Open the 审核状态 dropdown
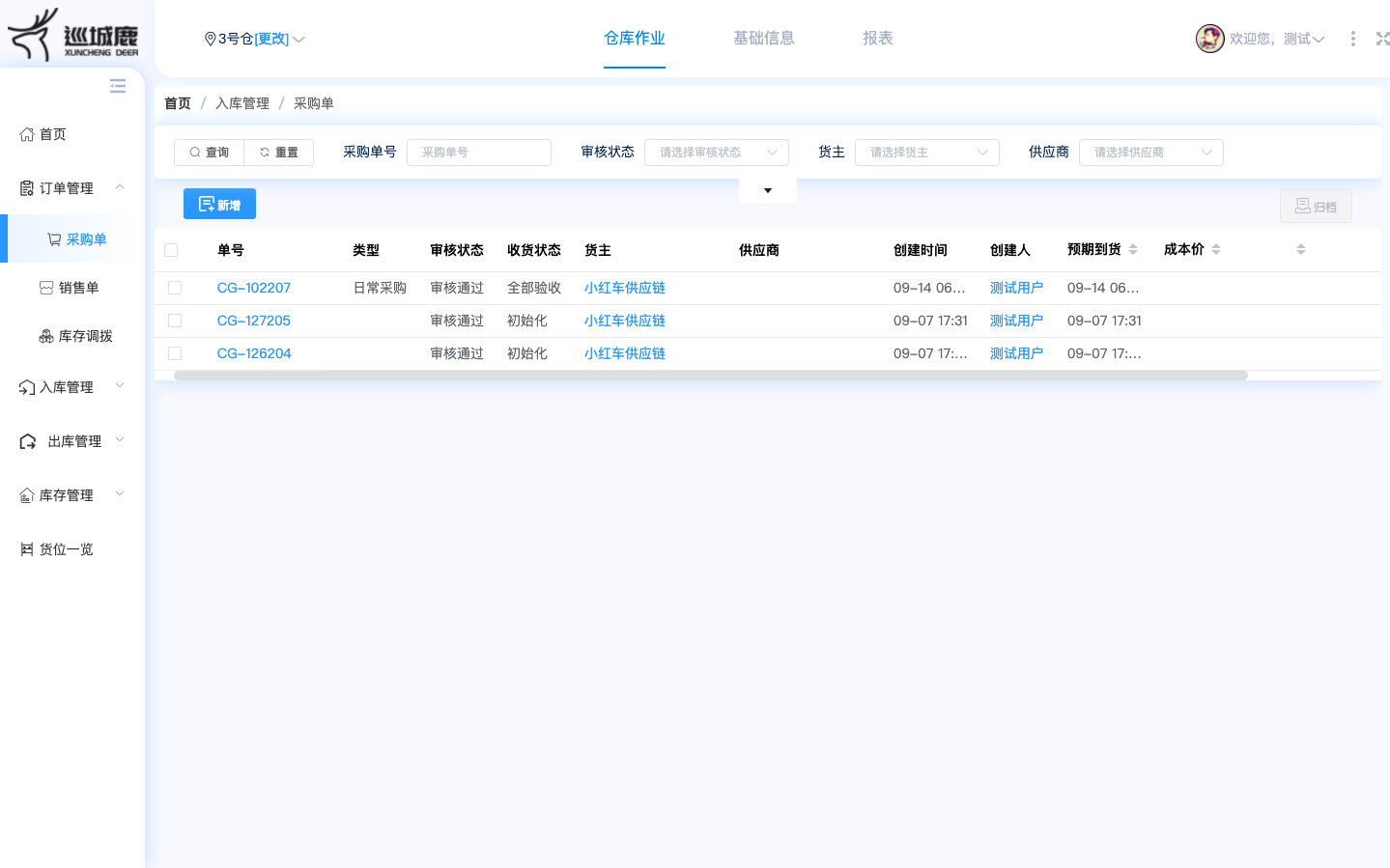1390x868 pixels. [717, 153]
